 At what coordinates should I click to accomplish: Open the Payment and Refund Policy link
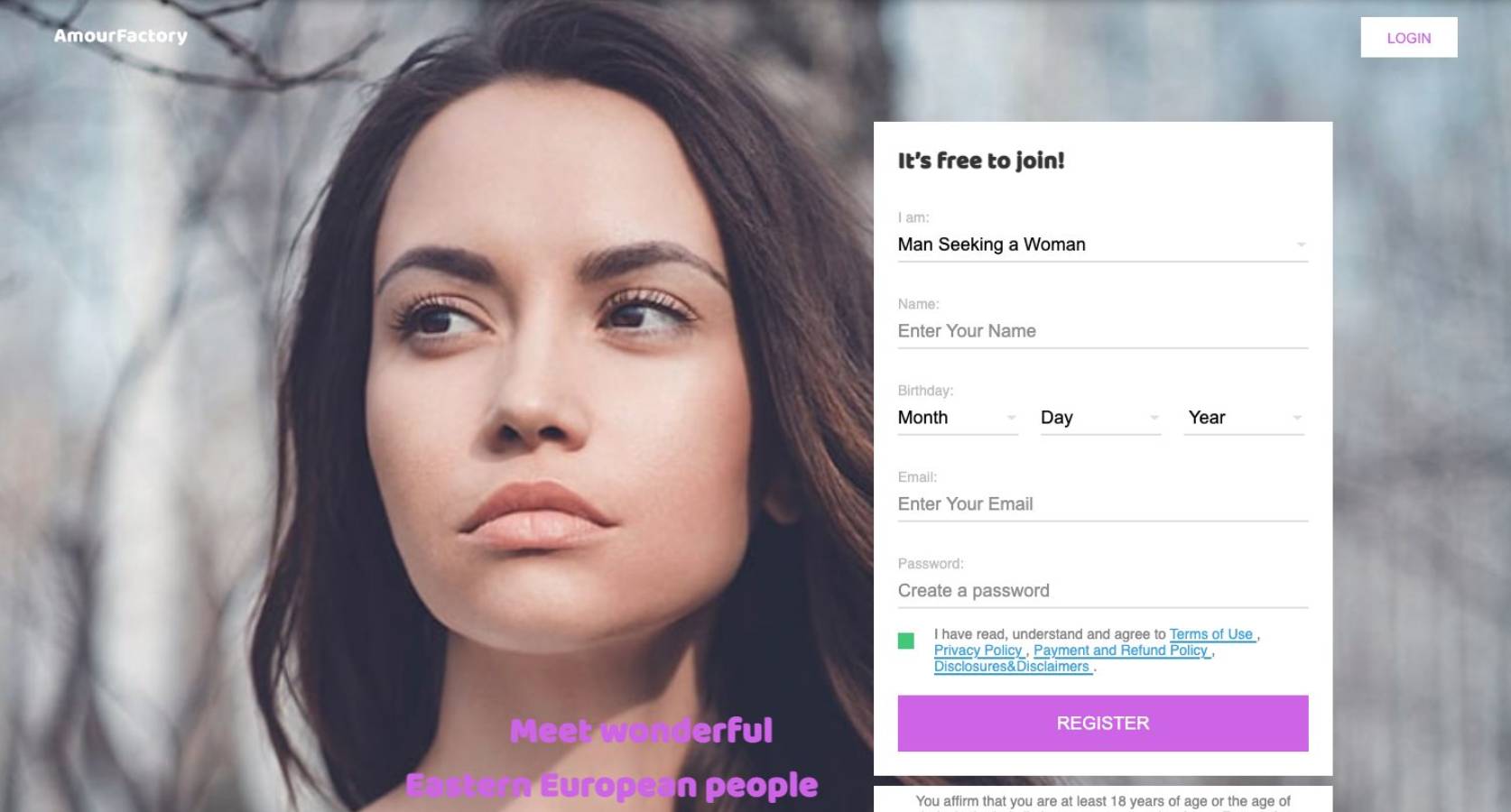point(1121,651)
